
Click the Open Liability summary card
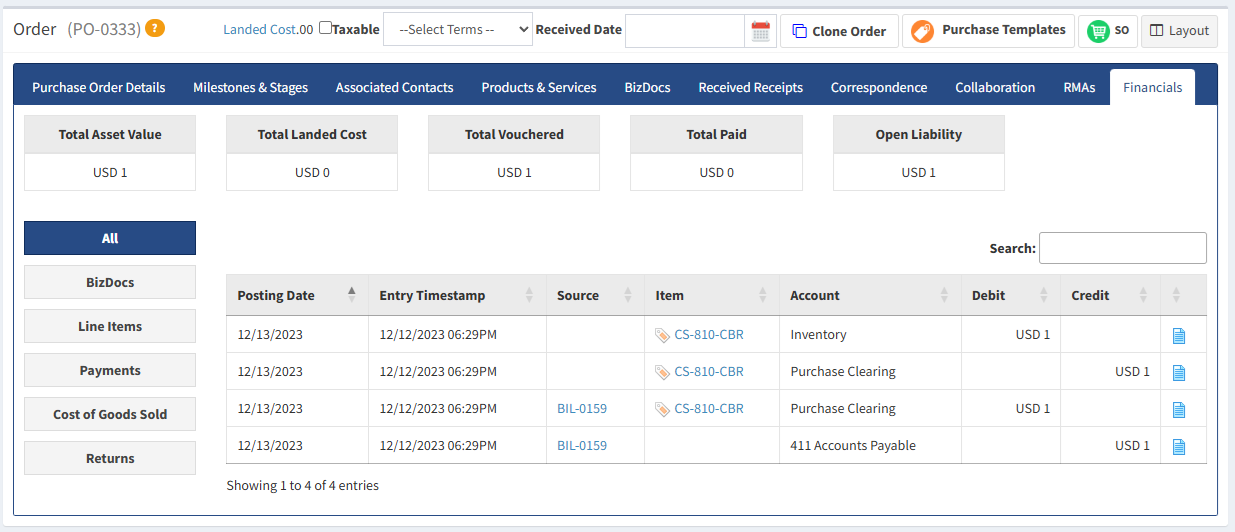[919, 153]
